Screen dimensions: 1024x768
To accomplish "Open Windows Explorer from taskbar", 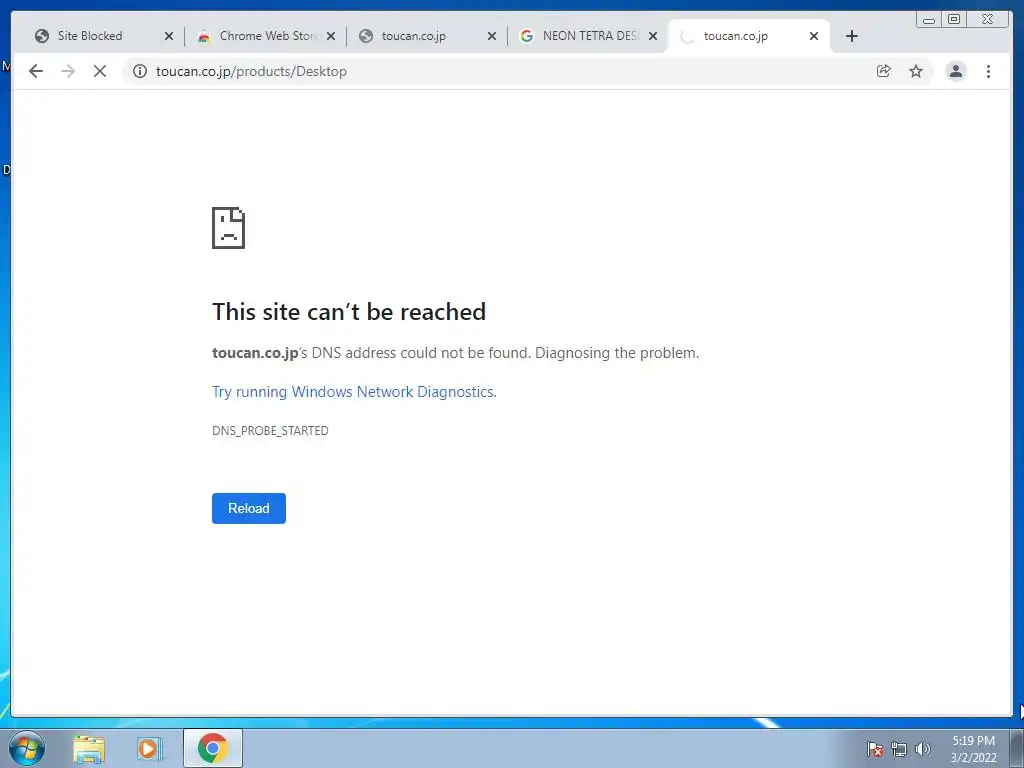I will (x=89, y=748).
